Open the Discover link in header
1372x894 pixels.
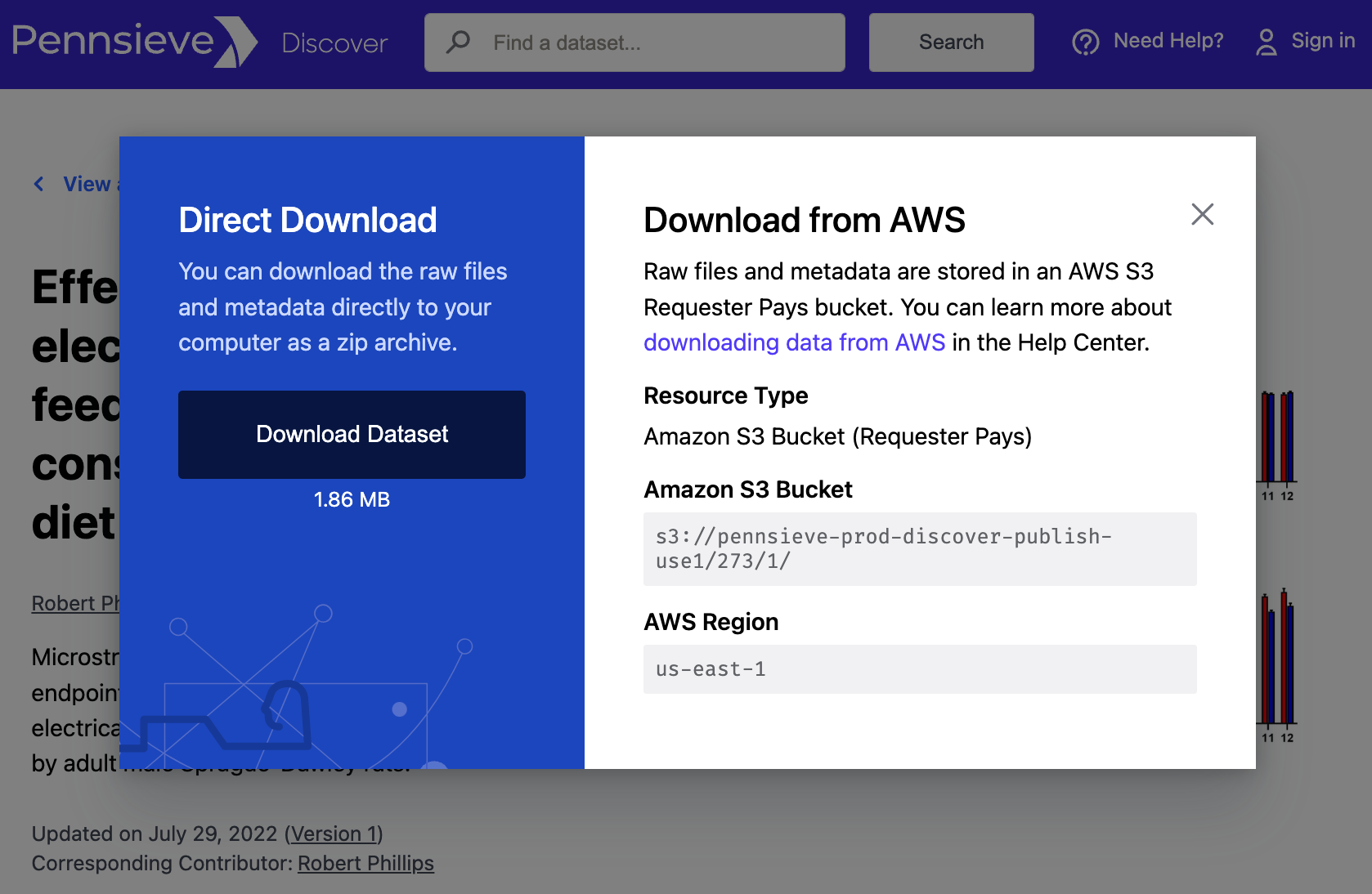tap(334, 43)
